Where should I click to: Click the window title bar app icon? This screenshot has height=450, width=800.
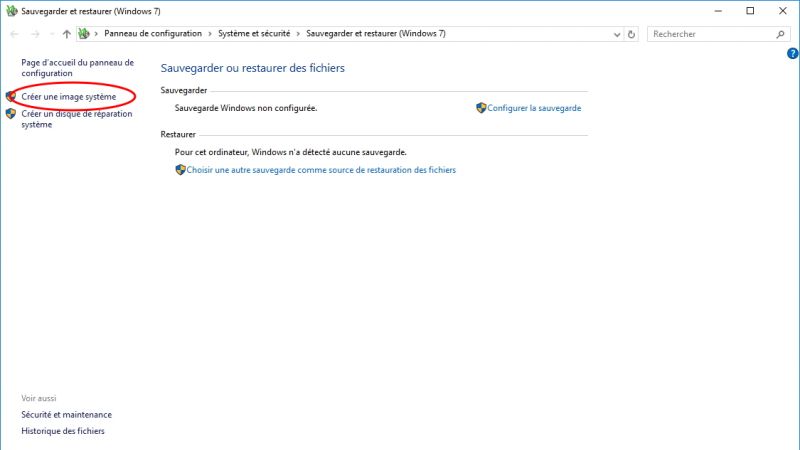pyautogui.click(x=11, y=11)
